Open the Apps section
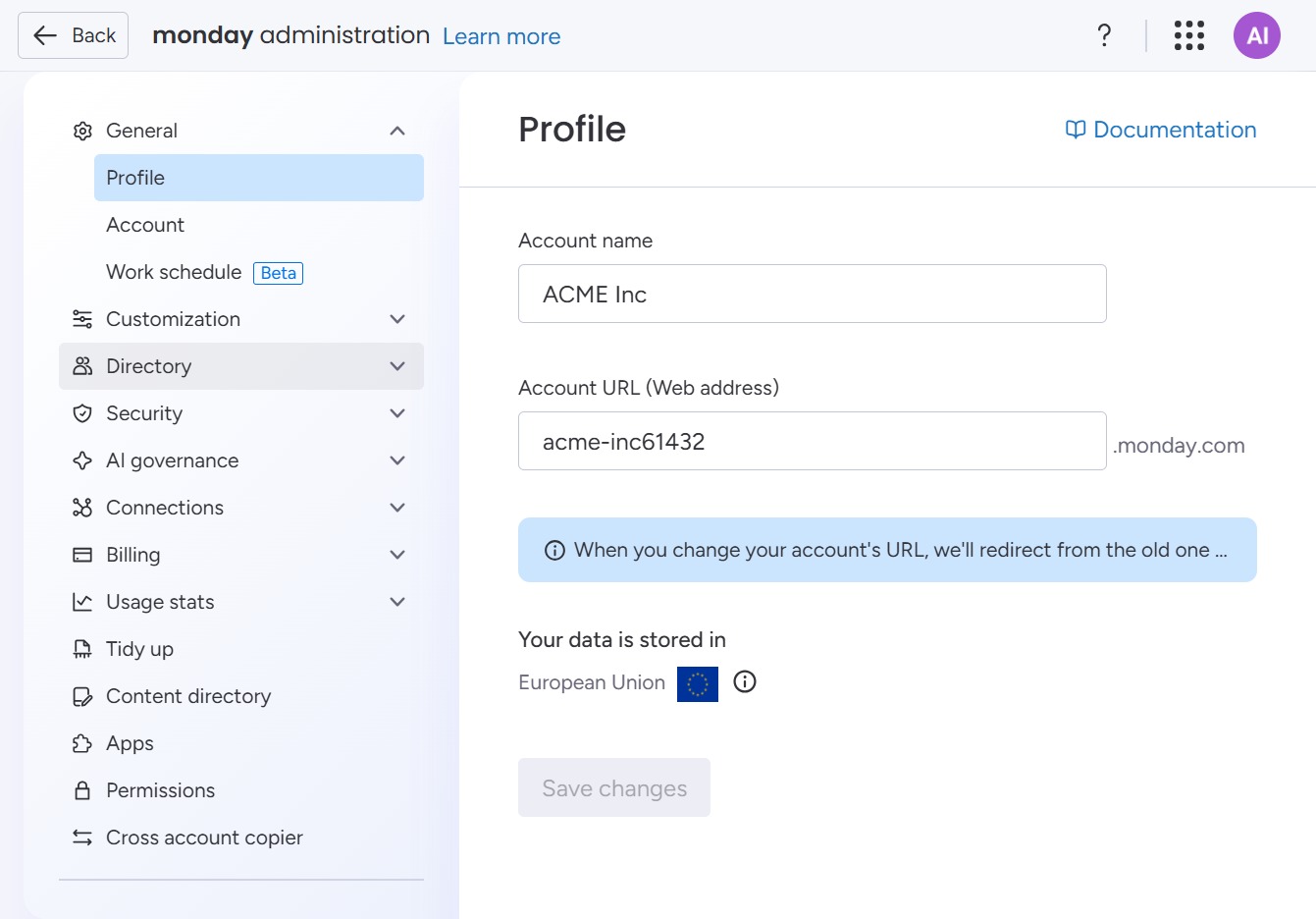 (x=241, y=743)
